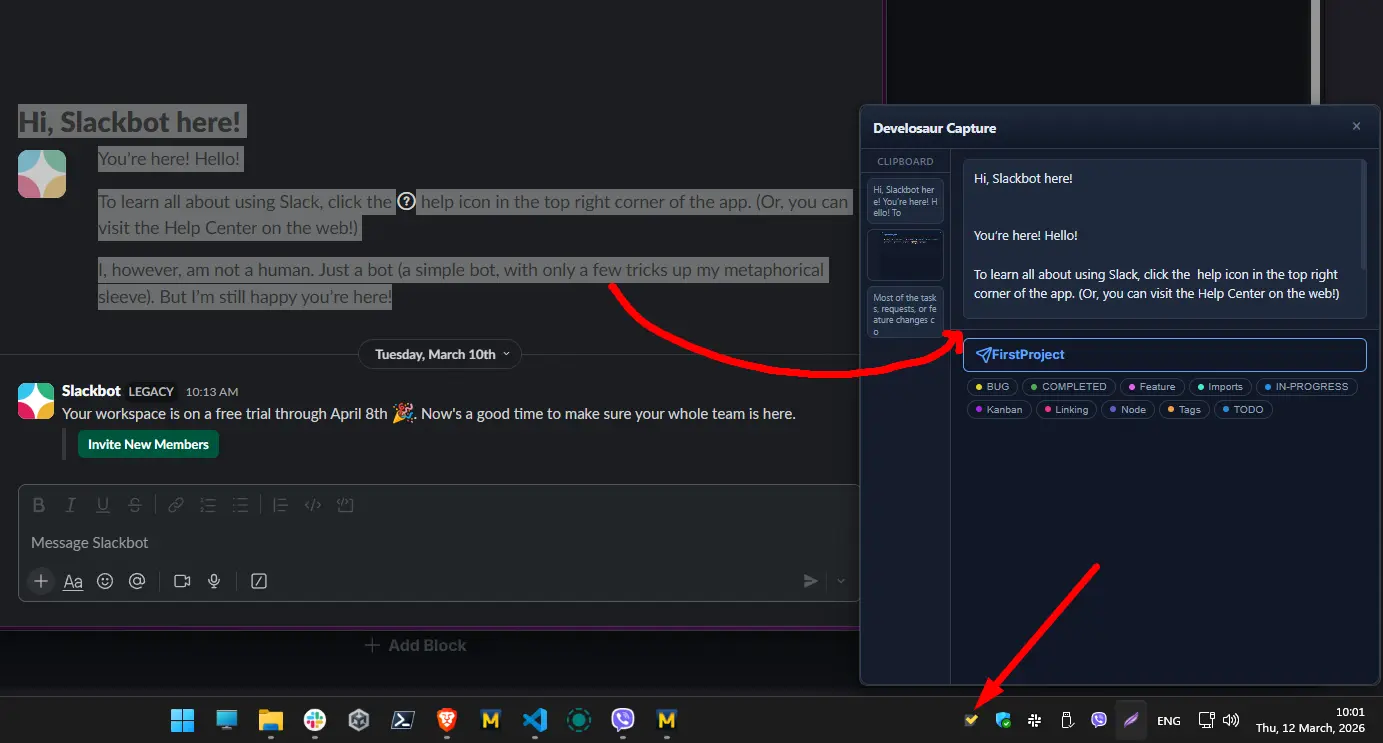Click the yellow checkmark tray icon

coord(970,720)
